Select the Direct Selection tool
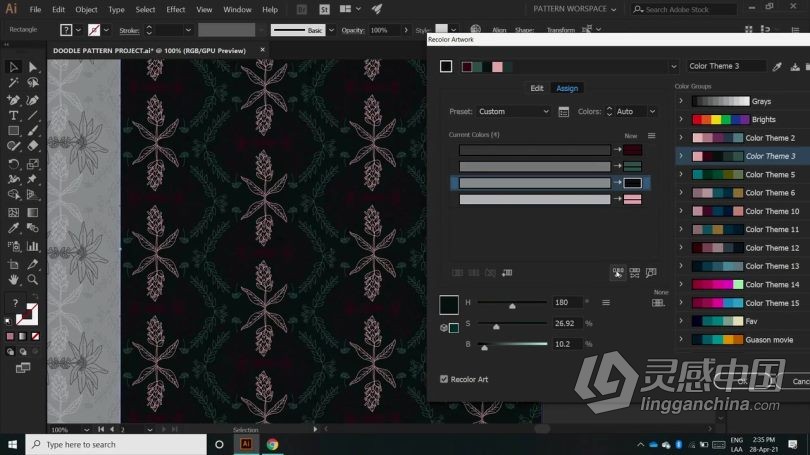810x455 pixels. click(x=32, y=67)
